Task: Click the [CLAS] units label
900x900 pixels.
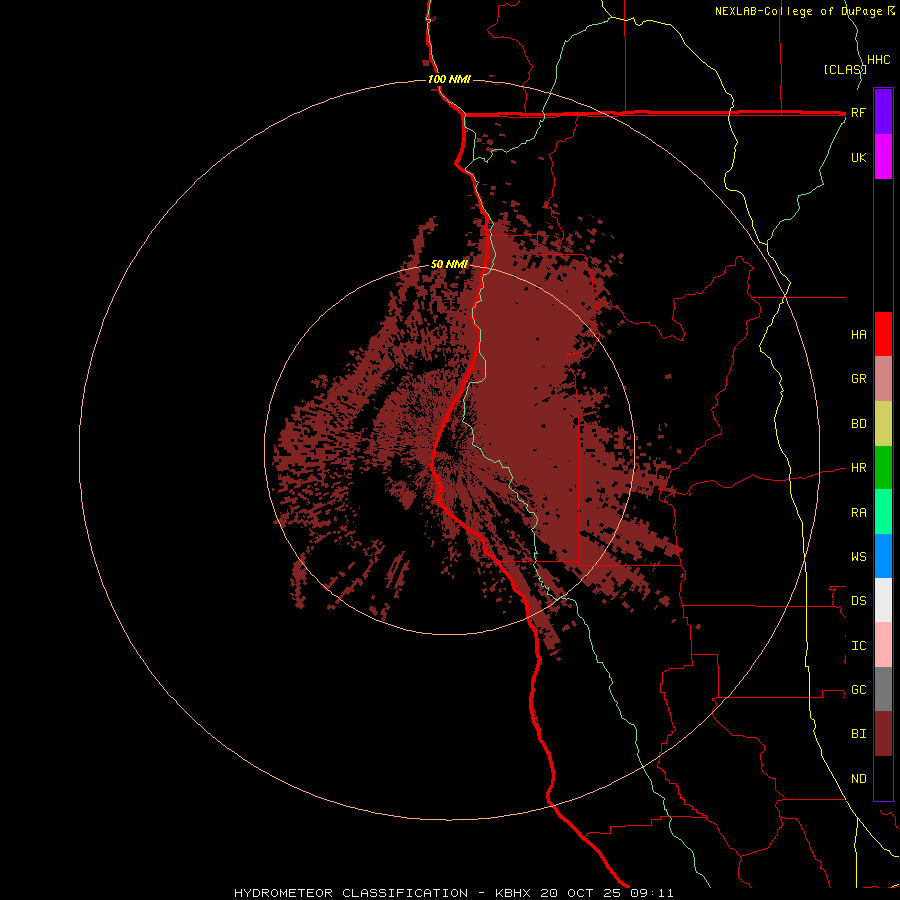Action: click(x=845, y=69)
